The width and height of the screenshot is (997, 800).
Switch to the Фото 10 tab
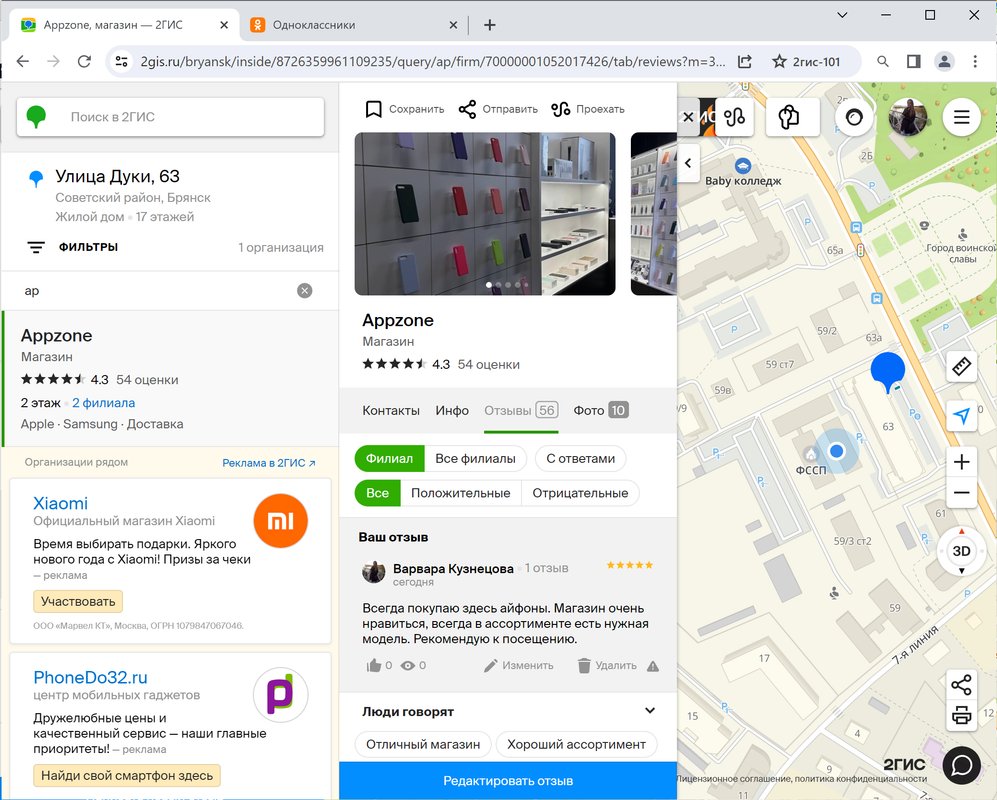pyautogui.click(x=601, y=410)
